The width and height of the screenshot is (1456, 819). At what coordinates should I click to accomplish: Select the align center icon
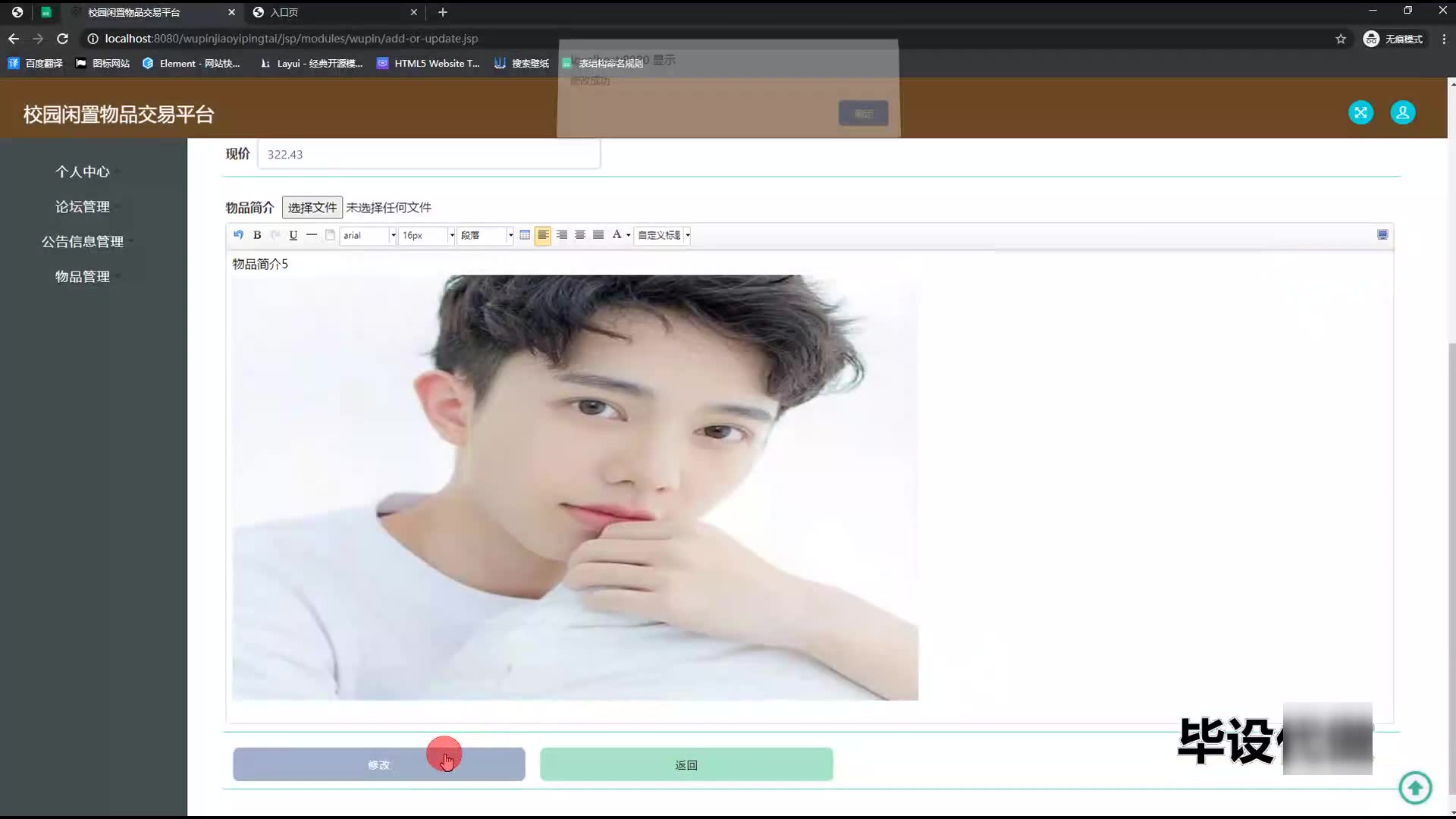[580, 235]
